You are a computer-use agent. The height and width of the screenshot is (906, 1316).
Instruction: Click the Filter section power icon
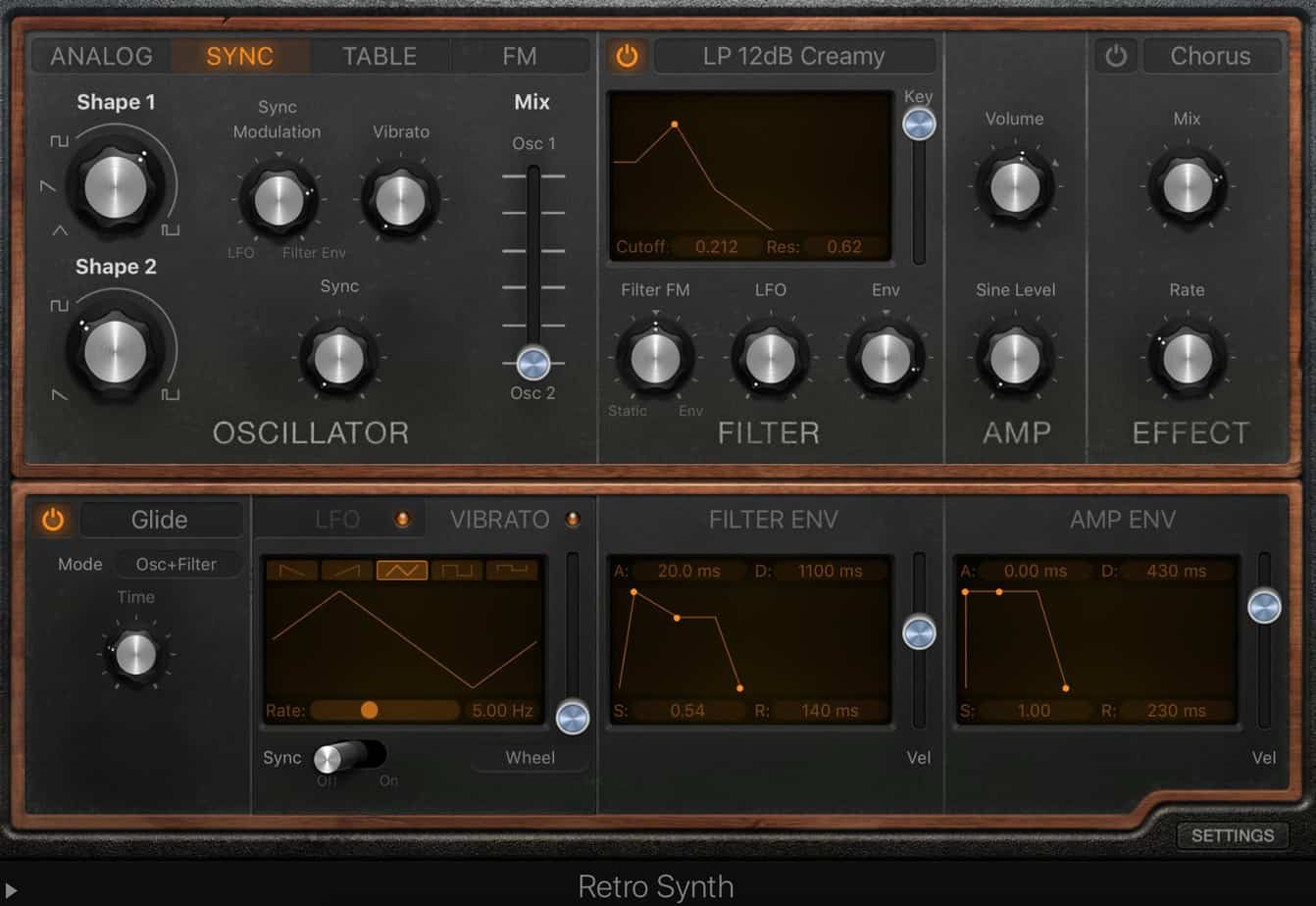(627, 56)
